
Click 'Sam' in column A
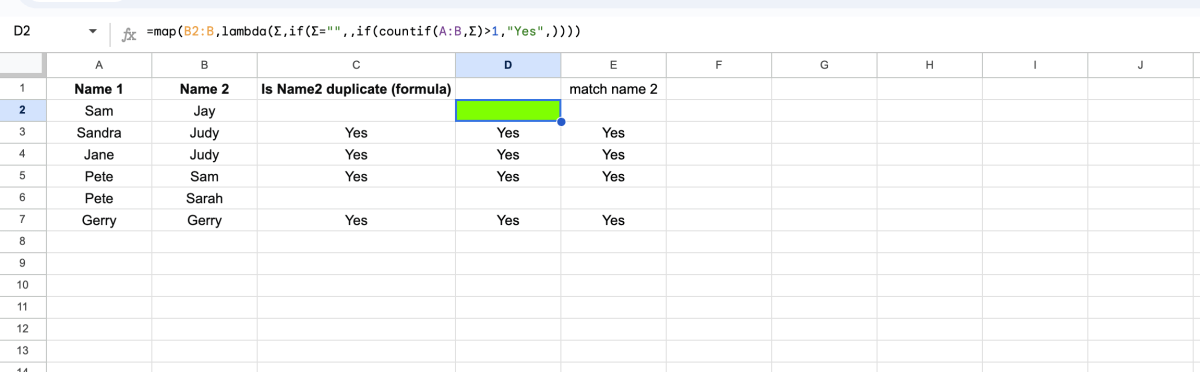tap(99, 111)
